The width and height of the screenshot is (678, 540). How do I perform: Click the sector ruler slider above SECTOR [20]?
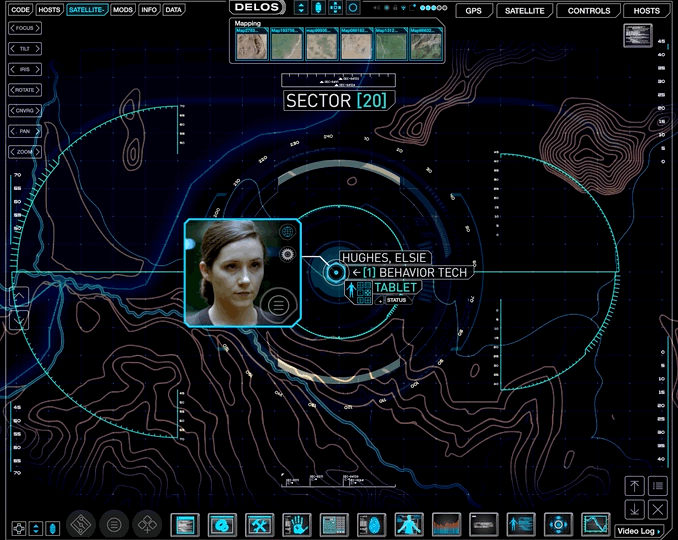pos(338,80)
